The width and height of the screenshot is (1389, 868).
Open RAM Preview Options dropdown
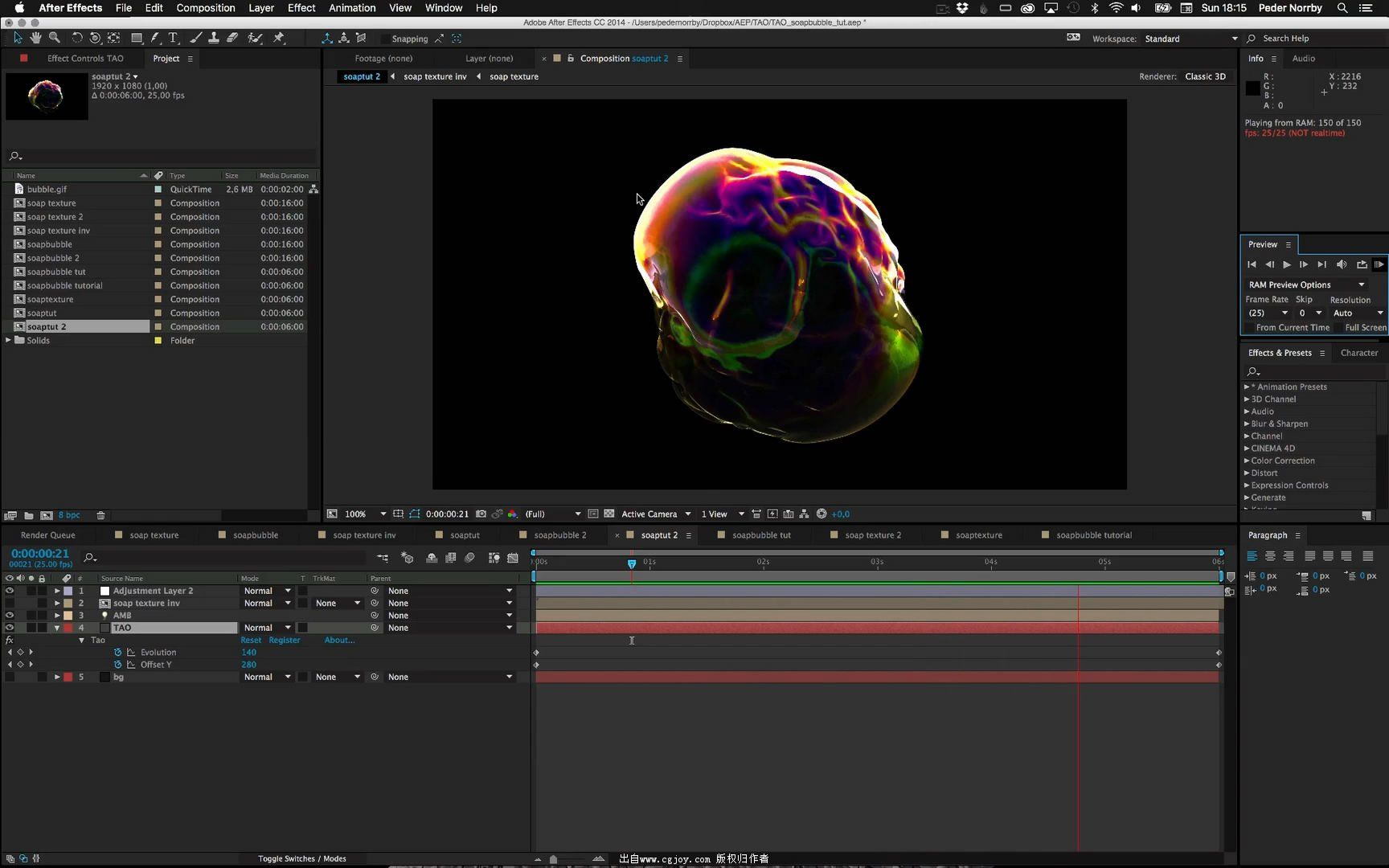point(1306,285)
